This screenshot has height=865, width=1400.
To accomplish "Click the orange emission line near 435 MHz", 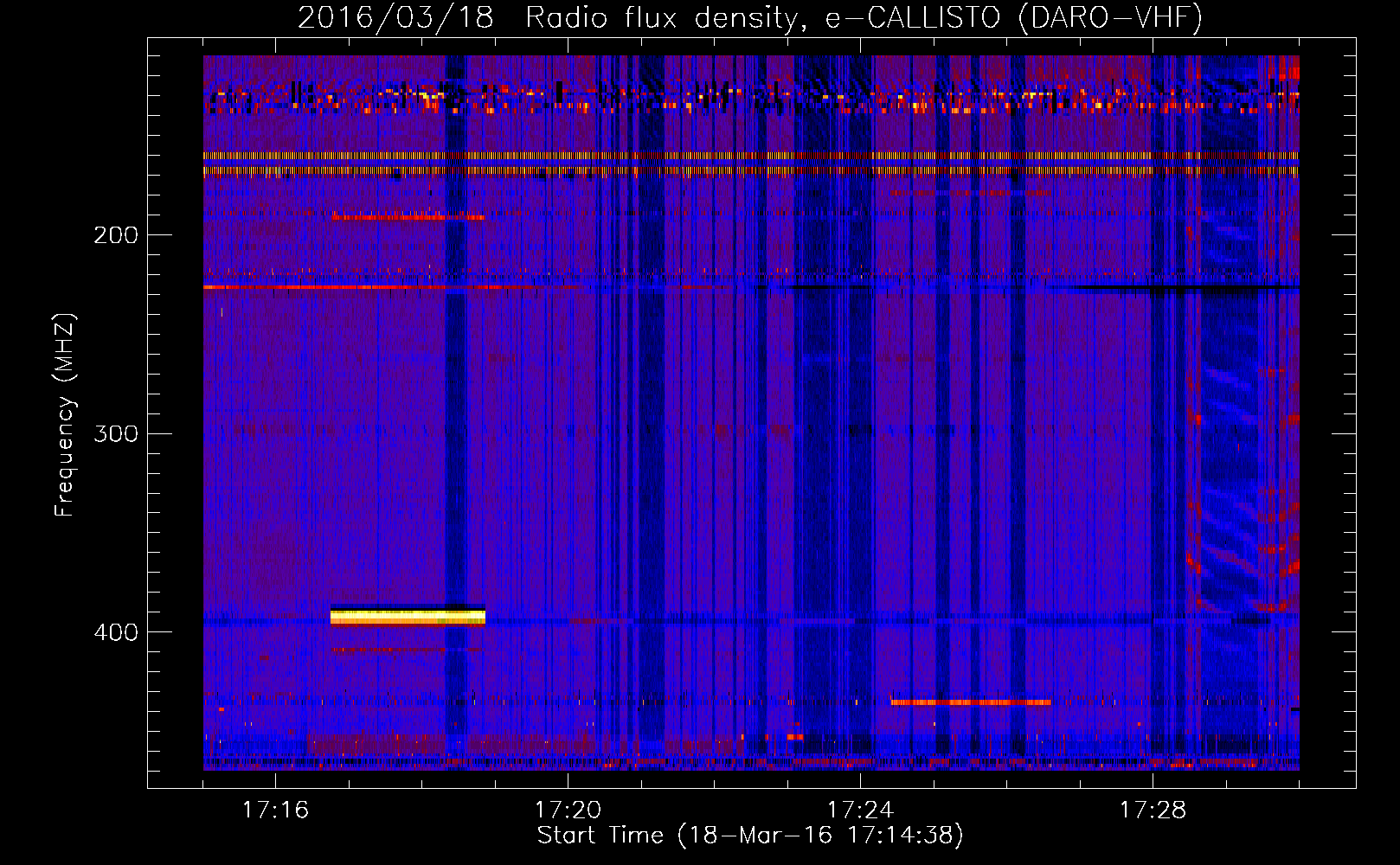I will point(971,702).
